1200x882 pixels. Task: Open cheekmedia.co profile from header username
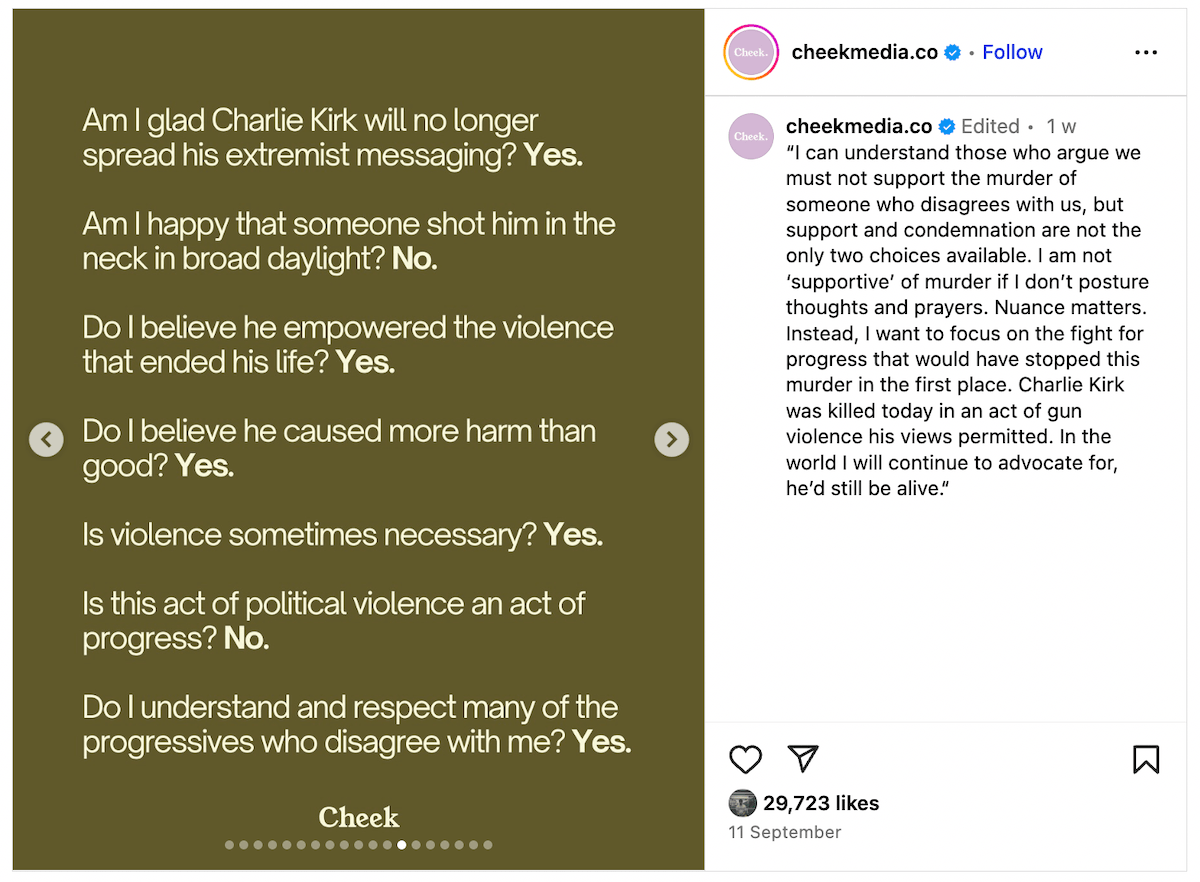pyautogui.click(x=865, y=52)
